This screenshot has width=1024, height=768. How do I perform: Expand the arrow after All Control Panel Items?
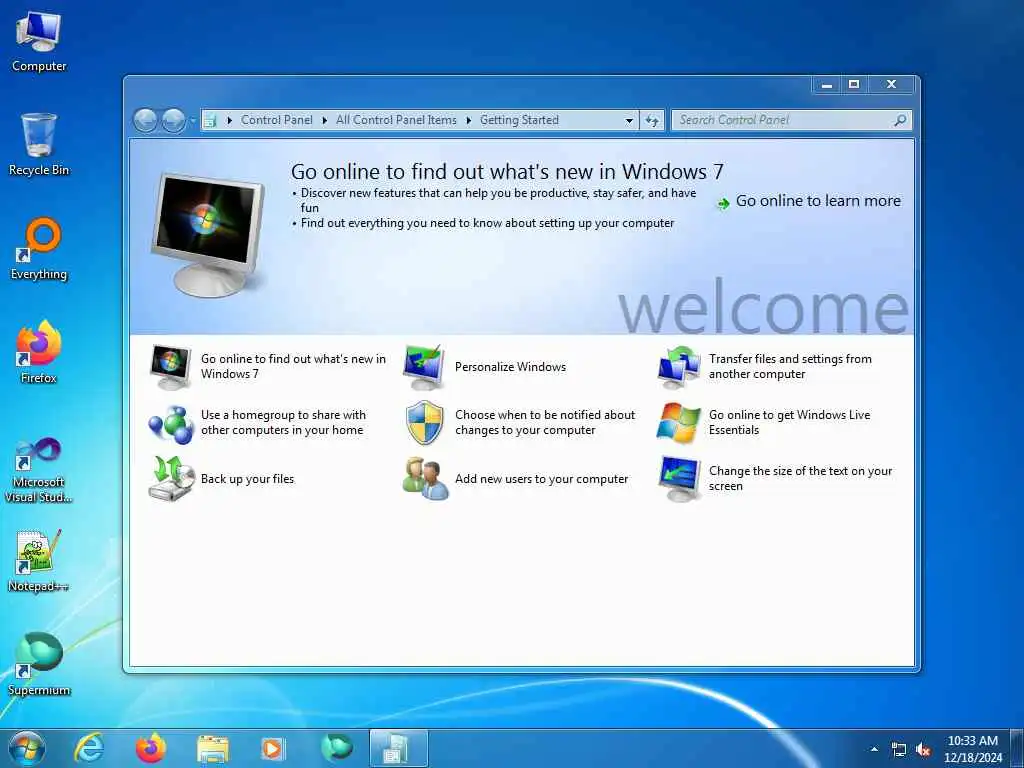pos(468,120)
